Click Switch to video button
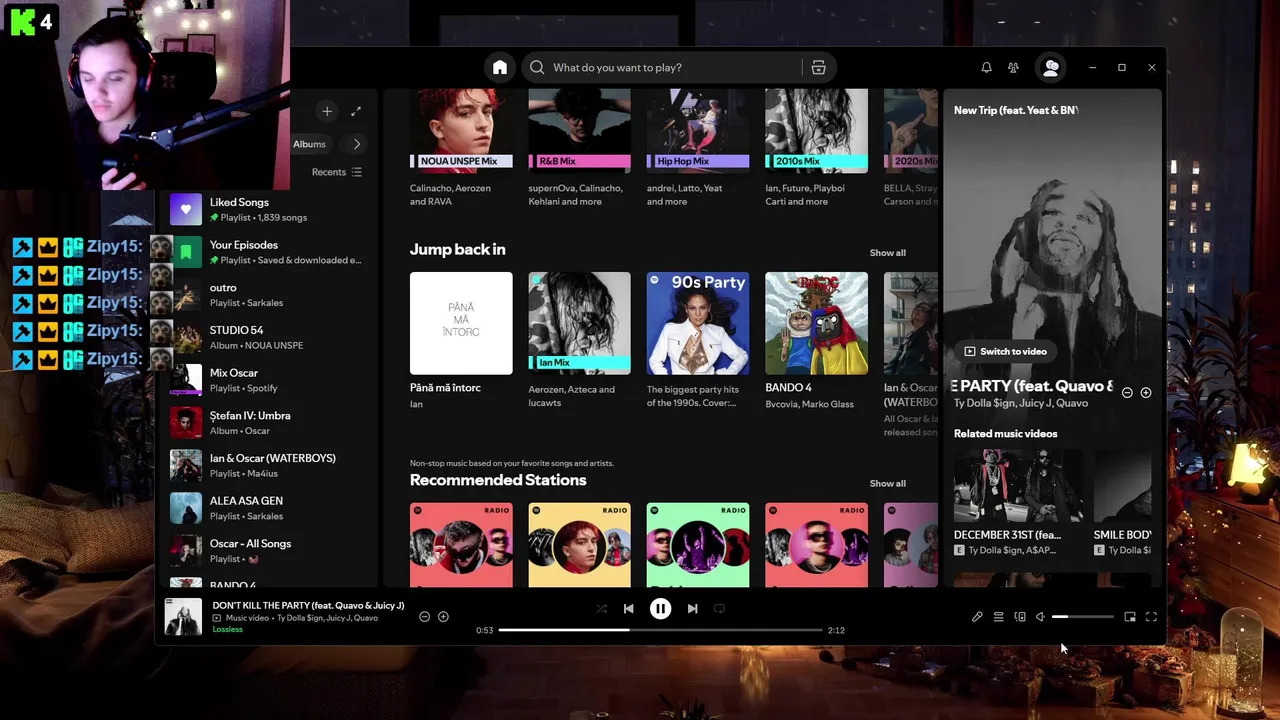This screenshot has width=1280, height=720. [x=1005, y=351]
